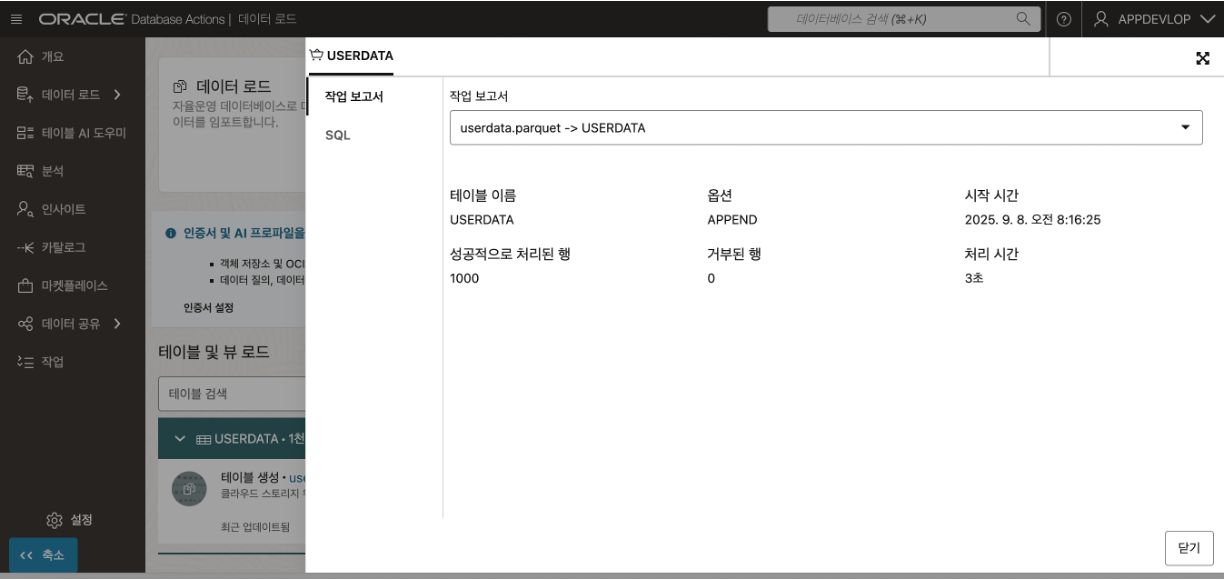This screenshot has width=1224, height=580.
Task: Collapse sidebar with 축소 button
Action: [x=42, y=556]
